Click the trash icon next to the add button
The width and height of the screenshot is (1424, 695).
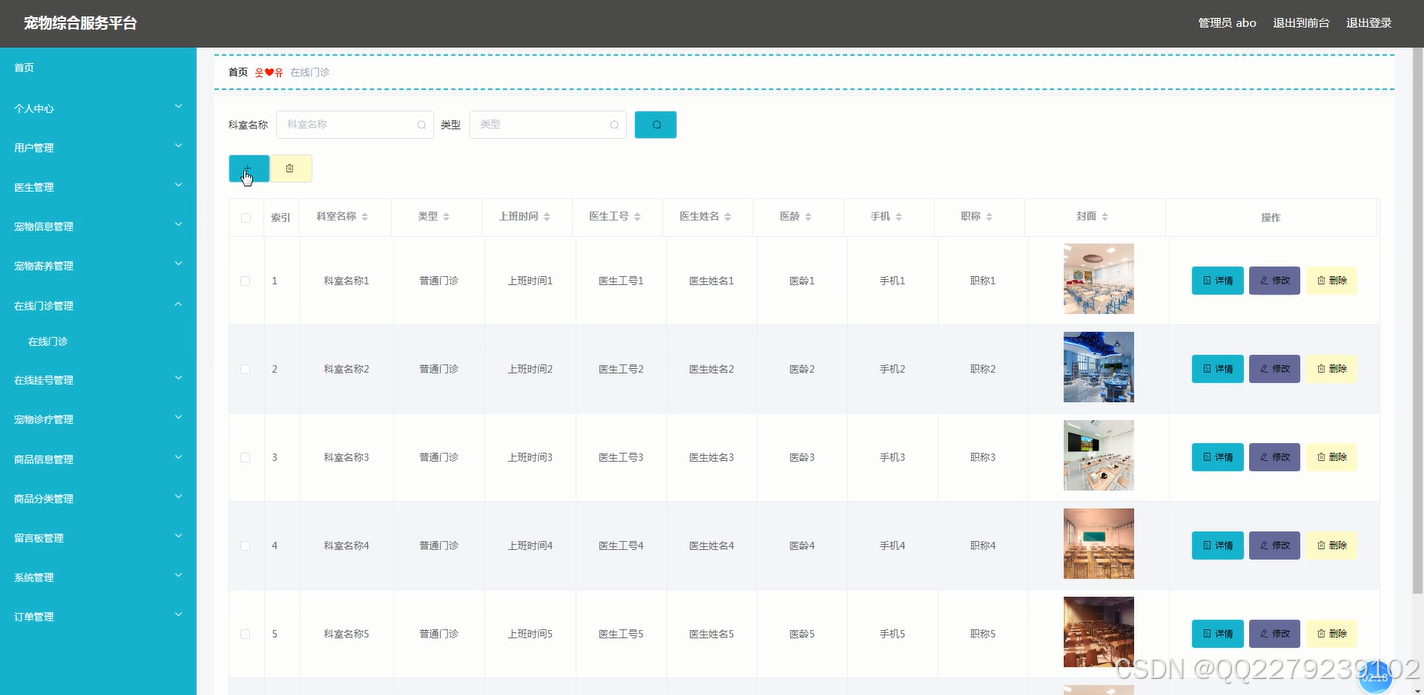coord(290,168)
